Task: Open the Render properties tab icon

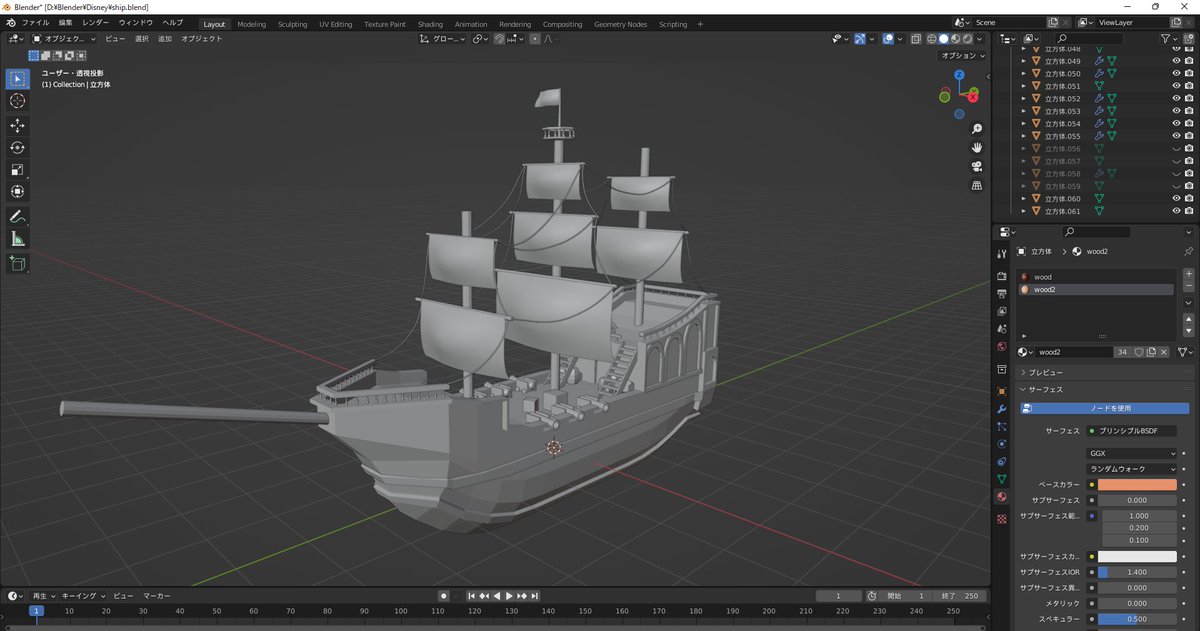Action: coord(1001,276)
